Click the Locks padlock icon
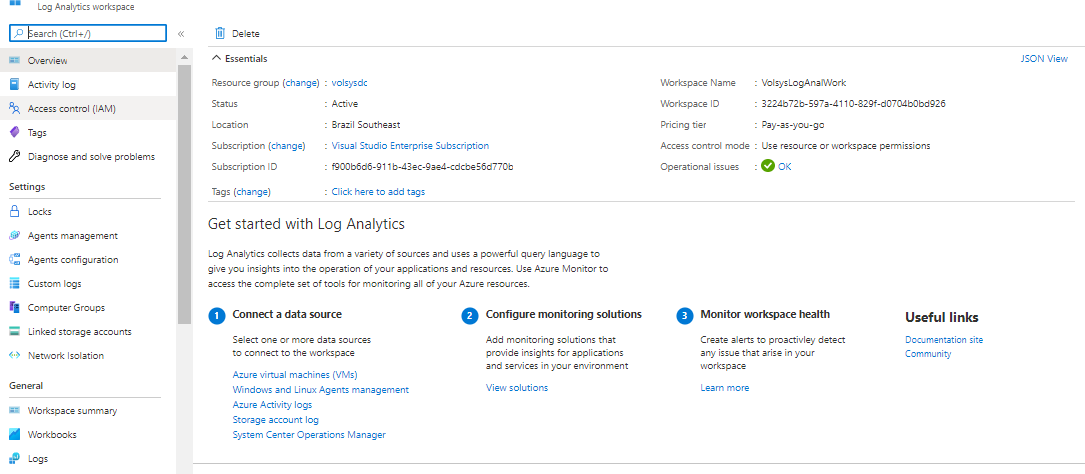Image resolution: width=1085 pixels, height=474 pixels. [x=14, y=212]
